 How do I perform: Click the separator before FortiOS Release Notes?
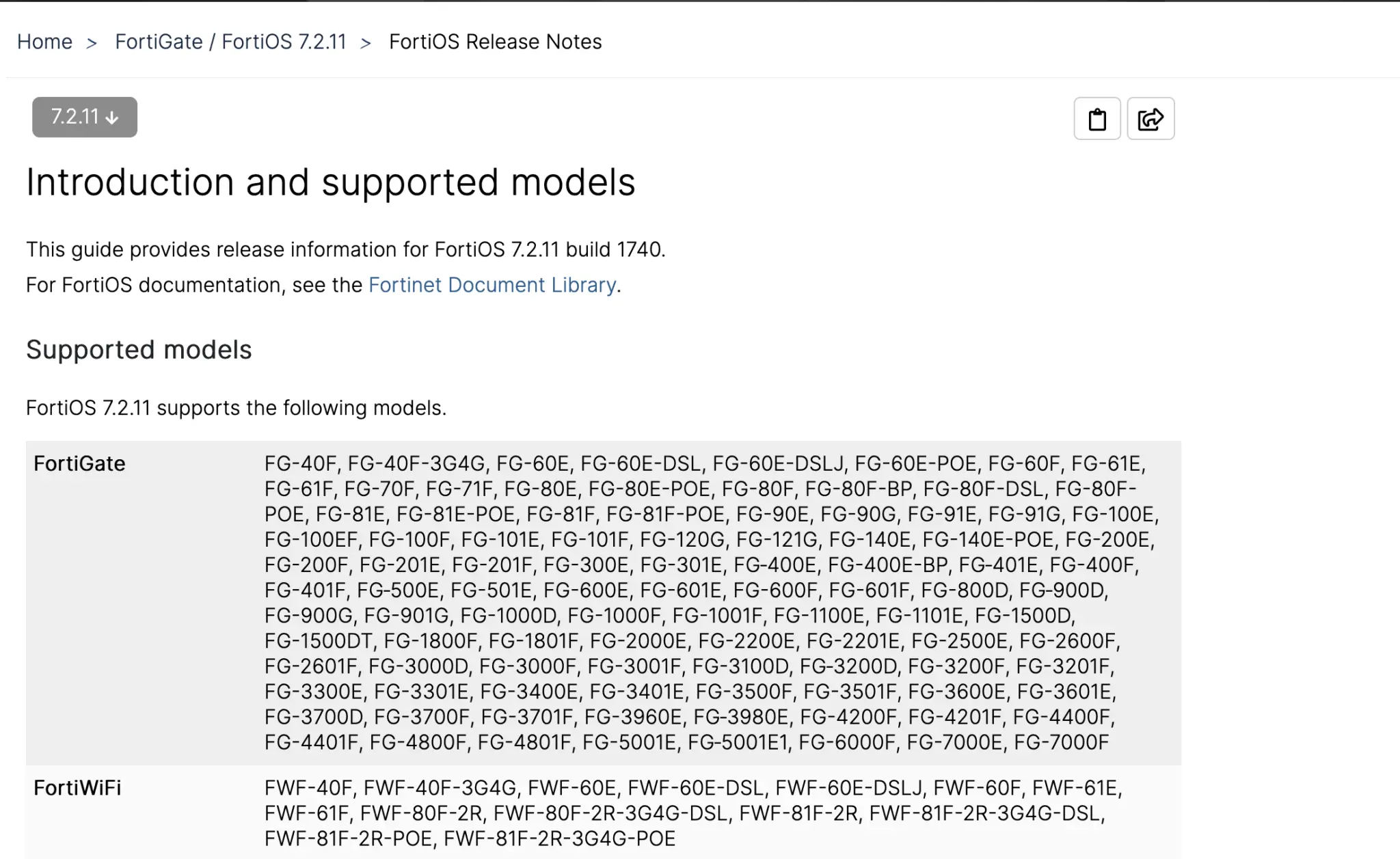tap(366, 43)
